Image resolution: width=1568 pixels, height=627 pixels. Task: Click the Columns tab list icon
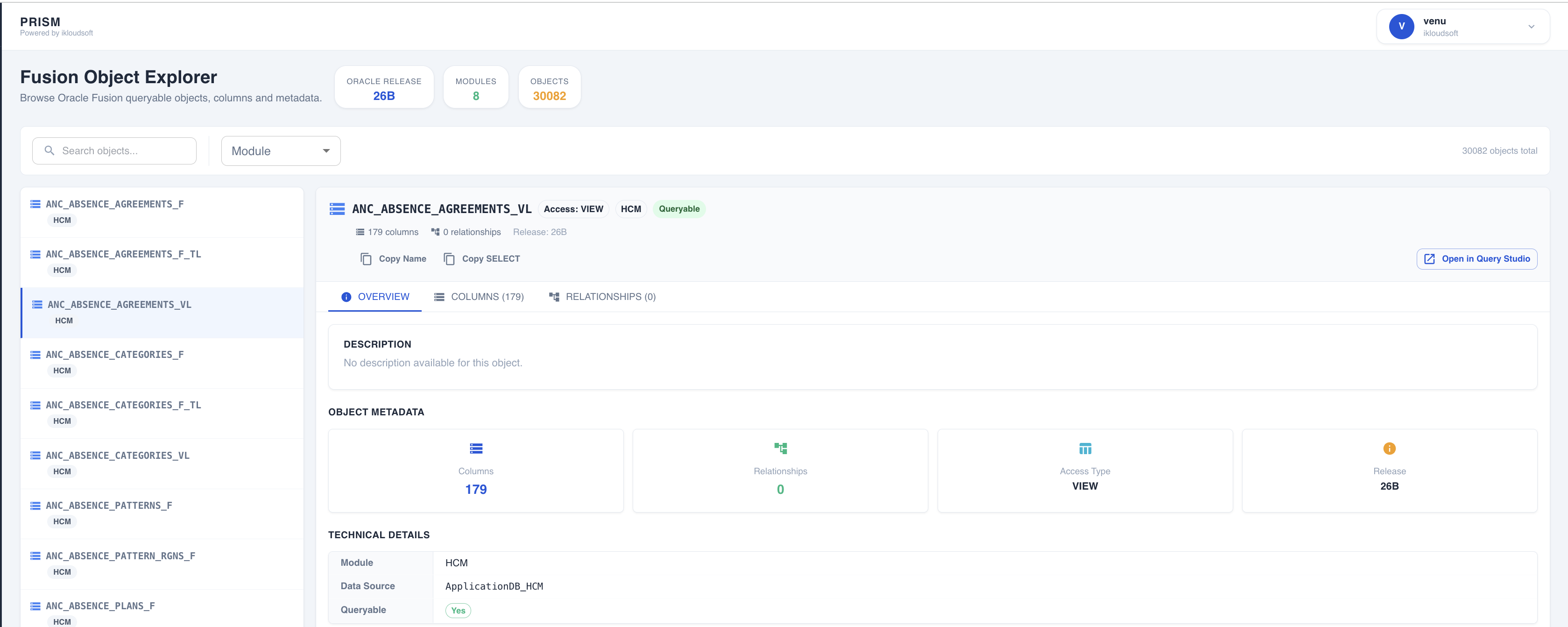click(x=439, y=297)
